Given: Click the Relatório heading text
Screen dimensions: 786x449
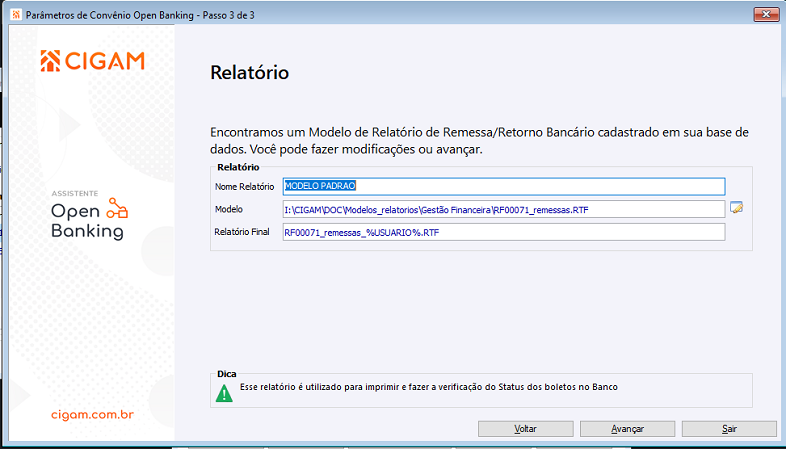Looking at the screenshot, I should pyautogui.click(x=249, y=73).
